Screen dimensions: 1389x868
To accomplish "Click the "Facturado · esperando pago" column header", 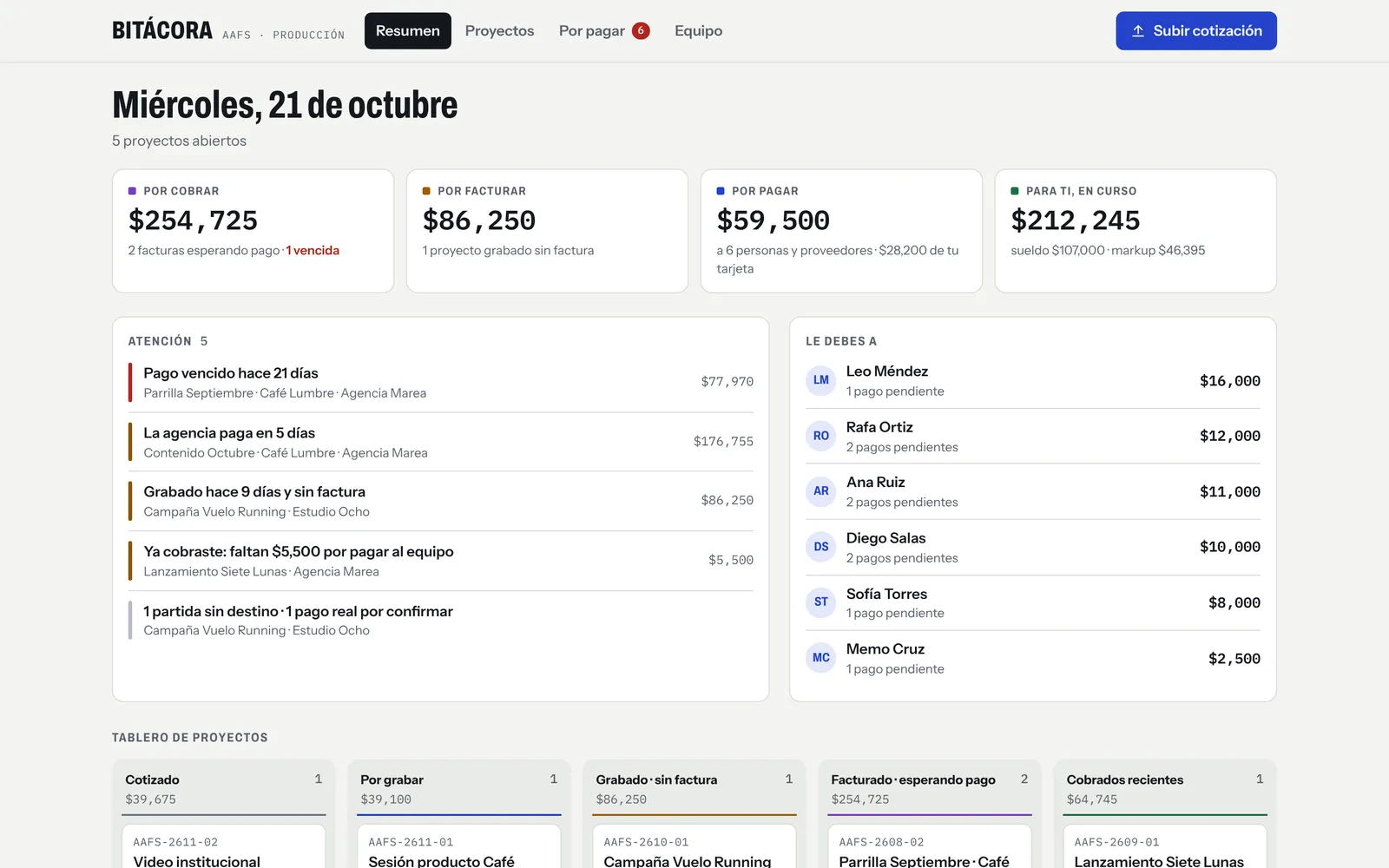I will pyautogui.click(x=930, y=788).
